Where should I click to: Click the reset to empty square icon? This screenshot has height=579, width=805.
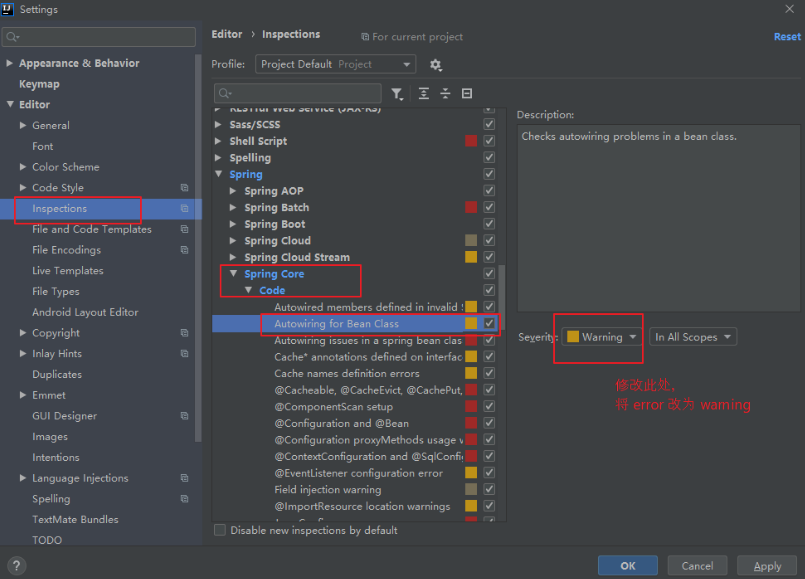pyautogui.click(x=467, y=93)
